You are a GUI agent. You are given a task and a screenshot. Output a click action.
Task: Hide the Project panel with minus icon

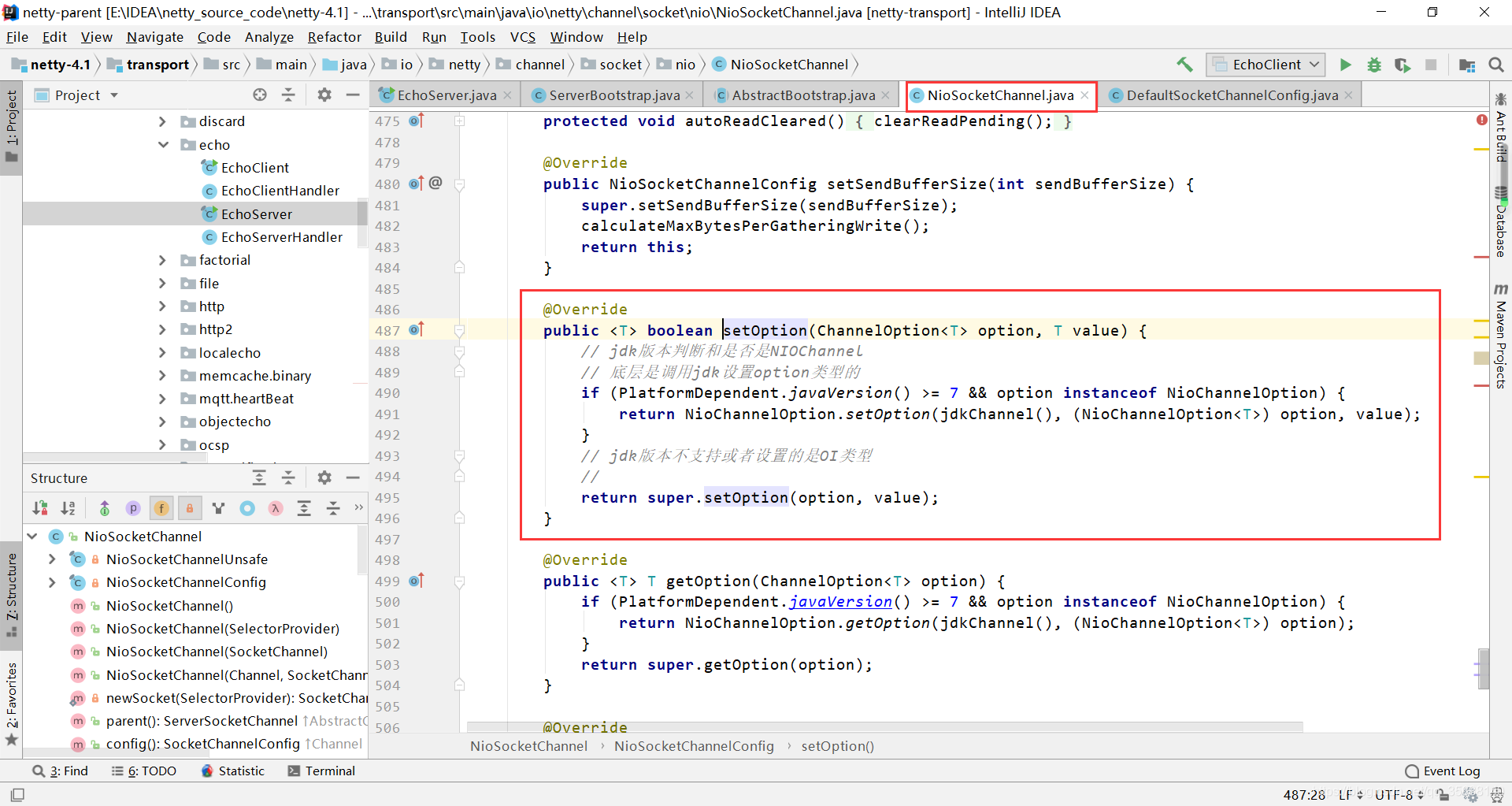[x=353, y=95]
